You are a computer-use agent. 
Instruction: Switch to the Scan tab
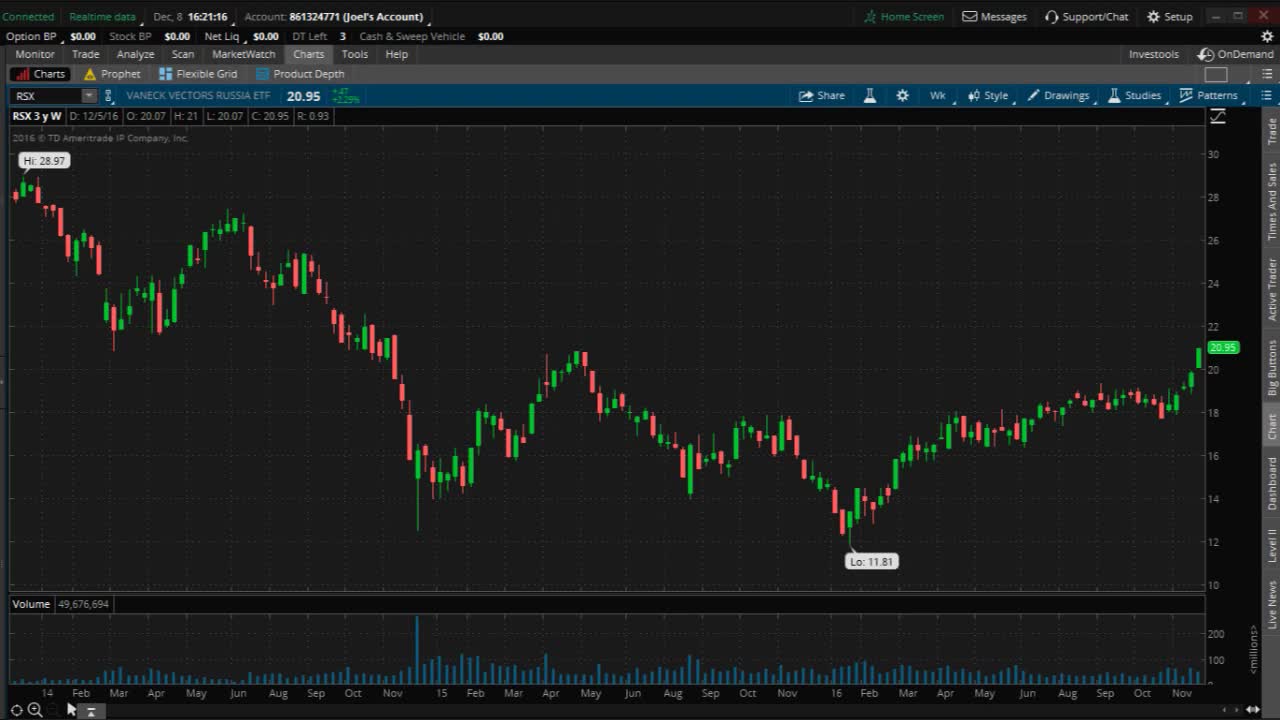pos(183,54)
